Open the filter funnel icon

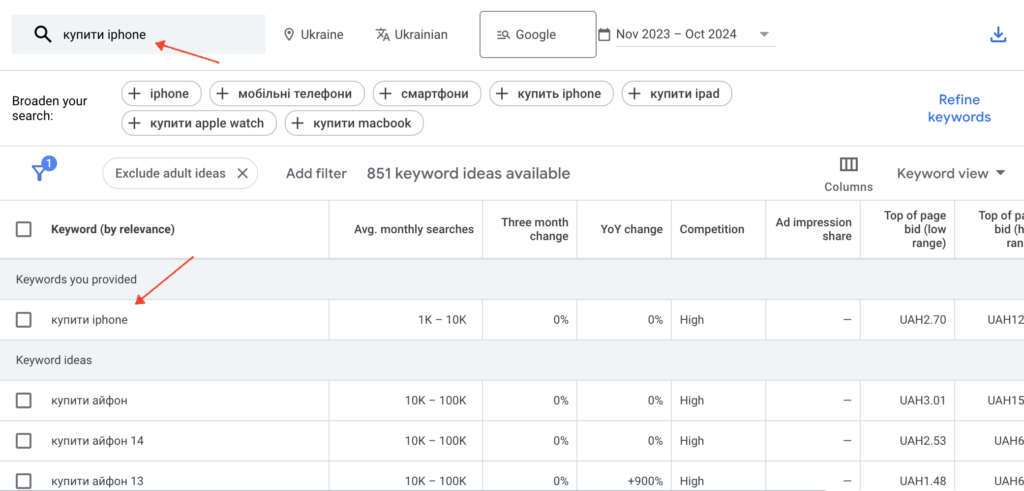tap(40, 173)
